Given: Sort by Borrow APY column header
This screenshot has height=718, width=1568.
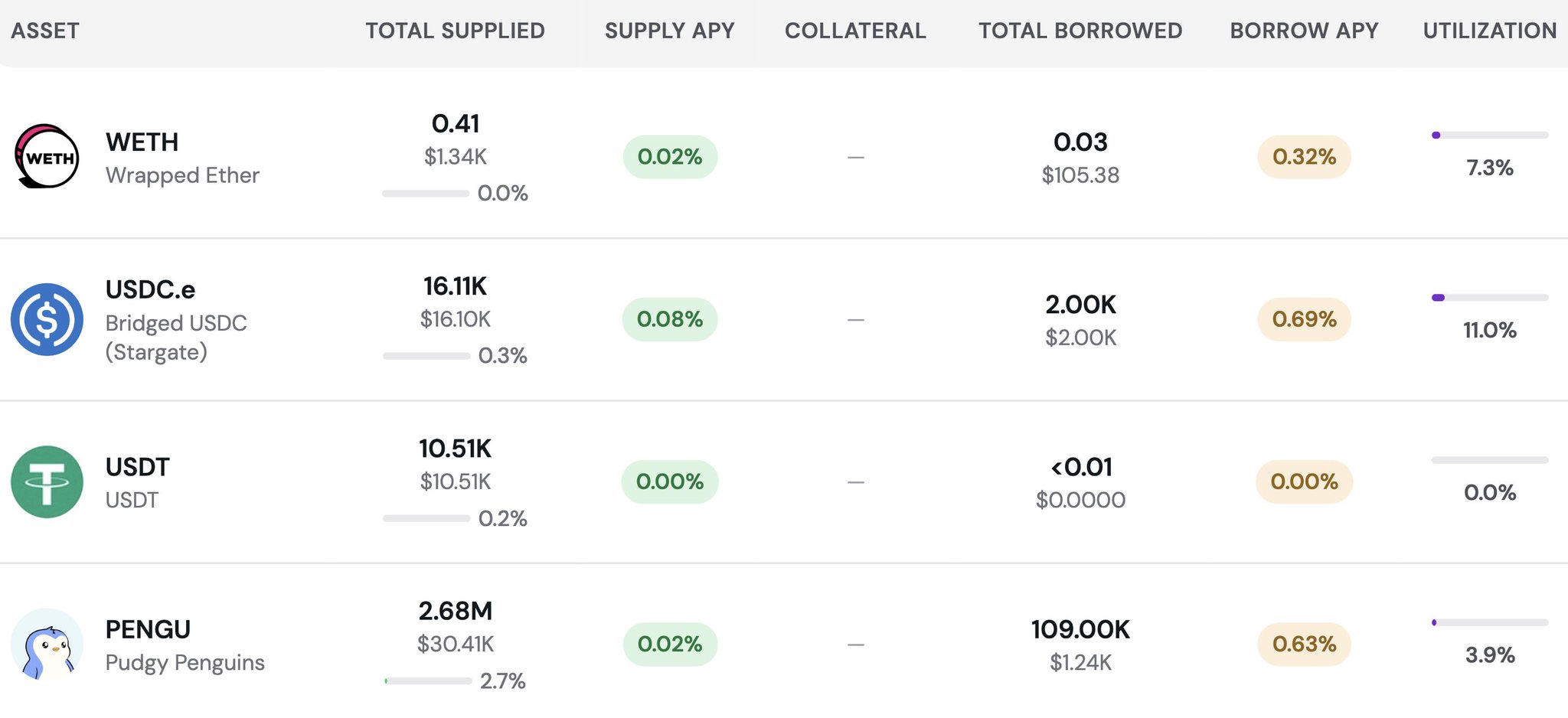Looking at the screenshot, I should [x=1304, y=31].
